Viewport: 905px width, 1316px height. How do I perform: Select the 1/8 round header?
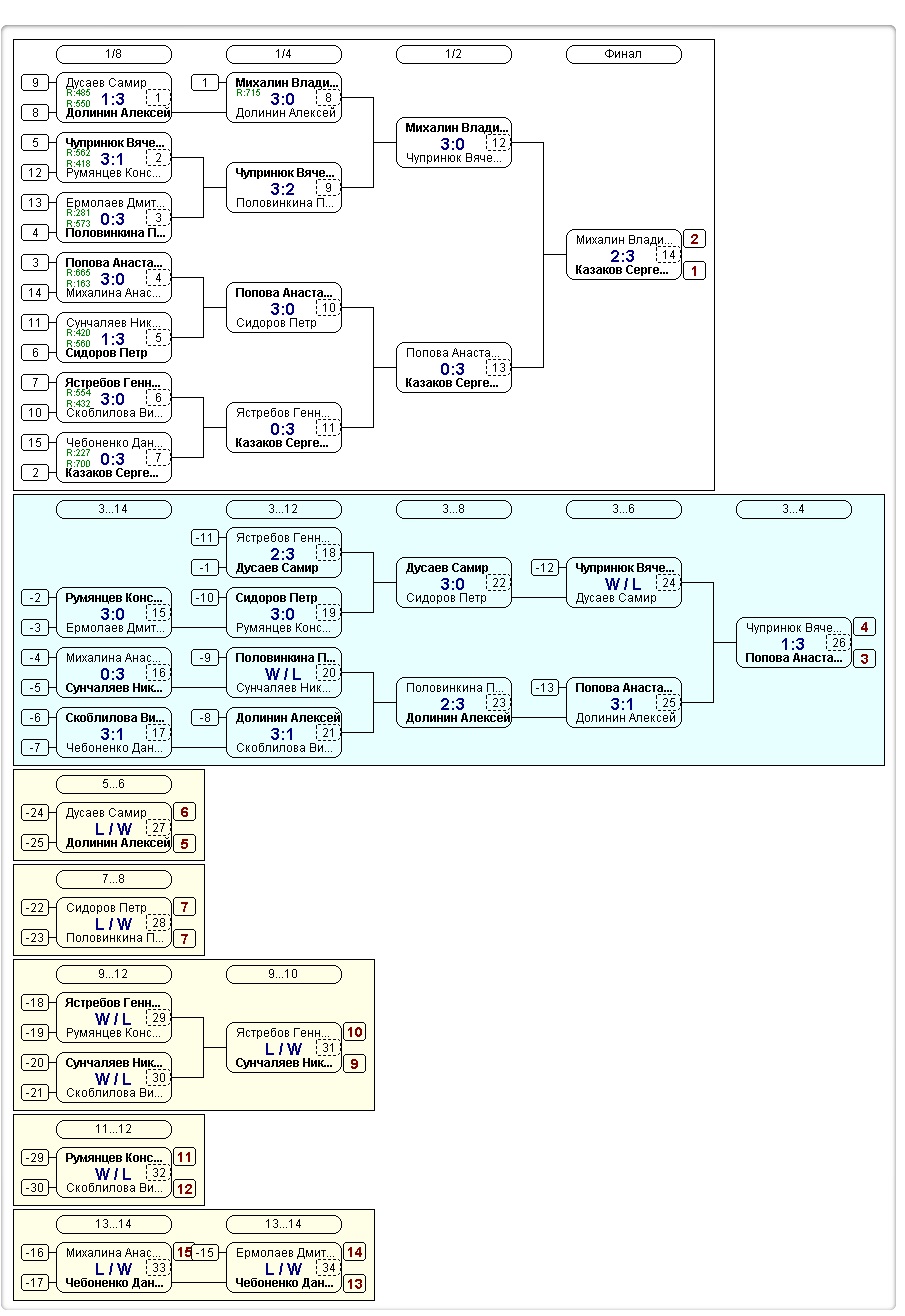tap(114, 54)
